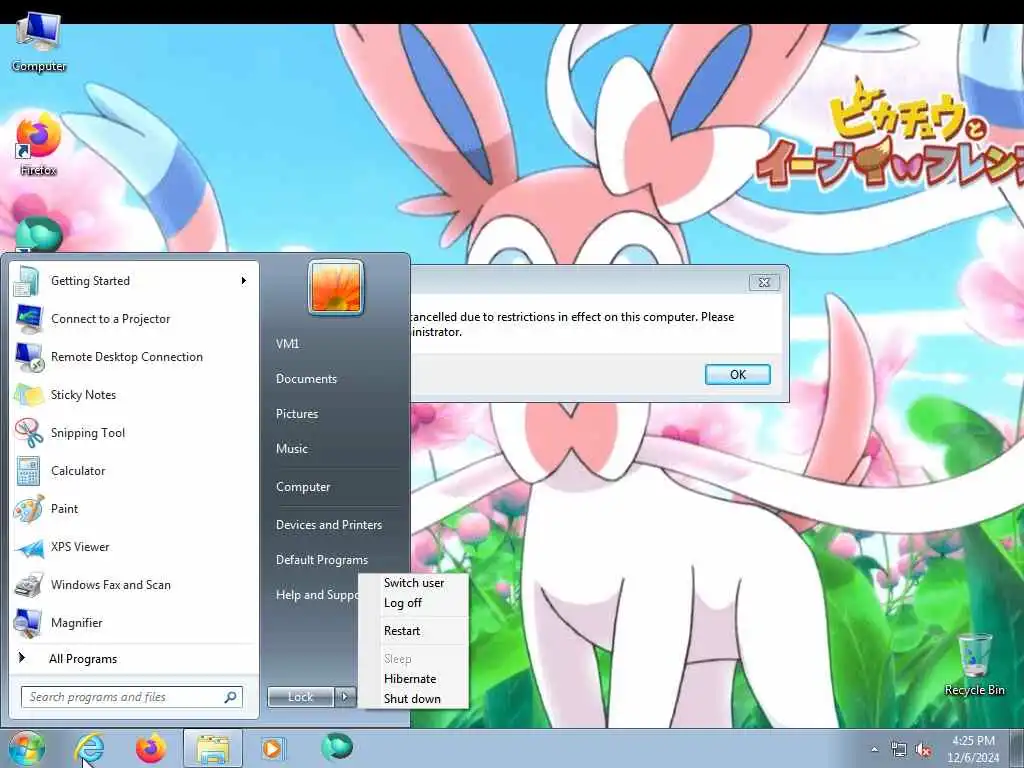Open Windows Media Player from taskbar

272,748
